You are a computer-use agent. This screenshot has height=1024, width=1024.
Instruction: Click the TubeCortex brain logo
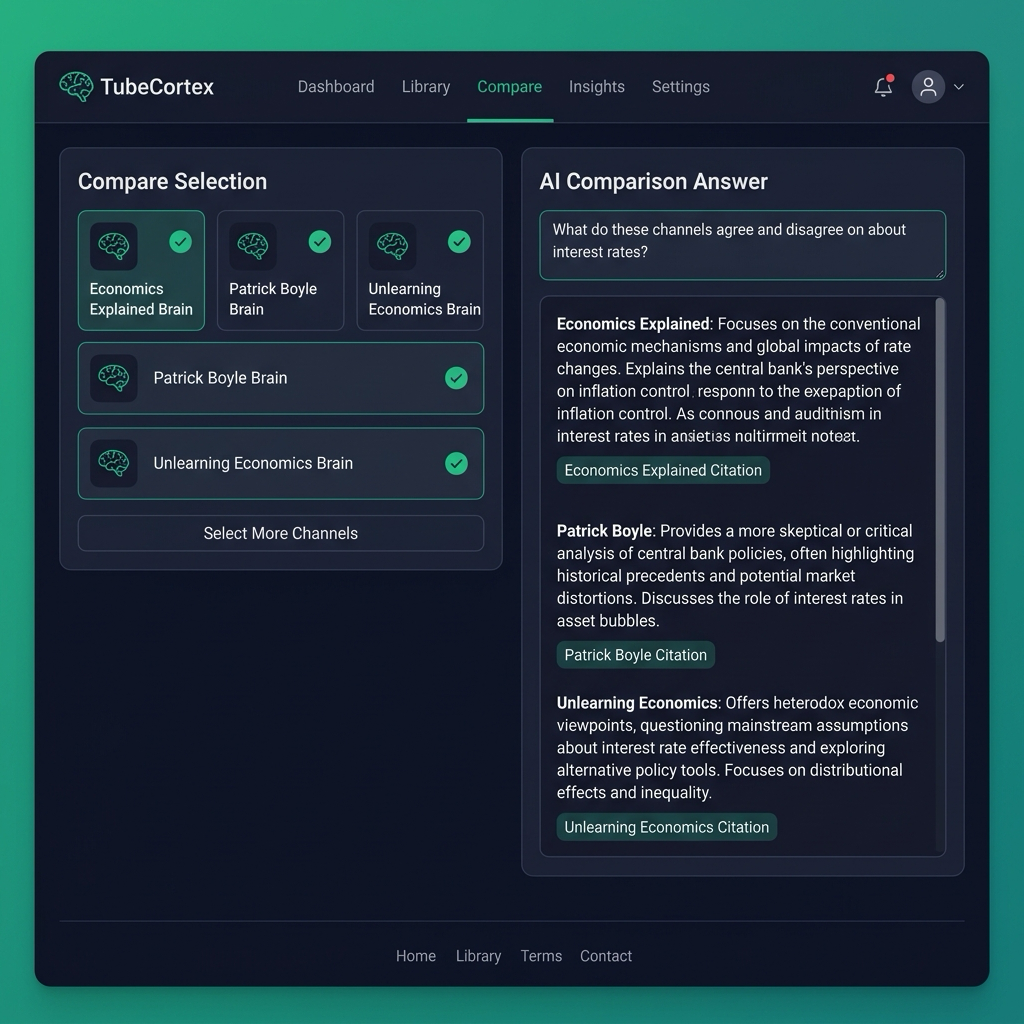76,86
